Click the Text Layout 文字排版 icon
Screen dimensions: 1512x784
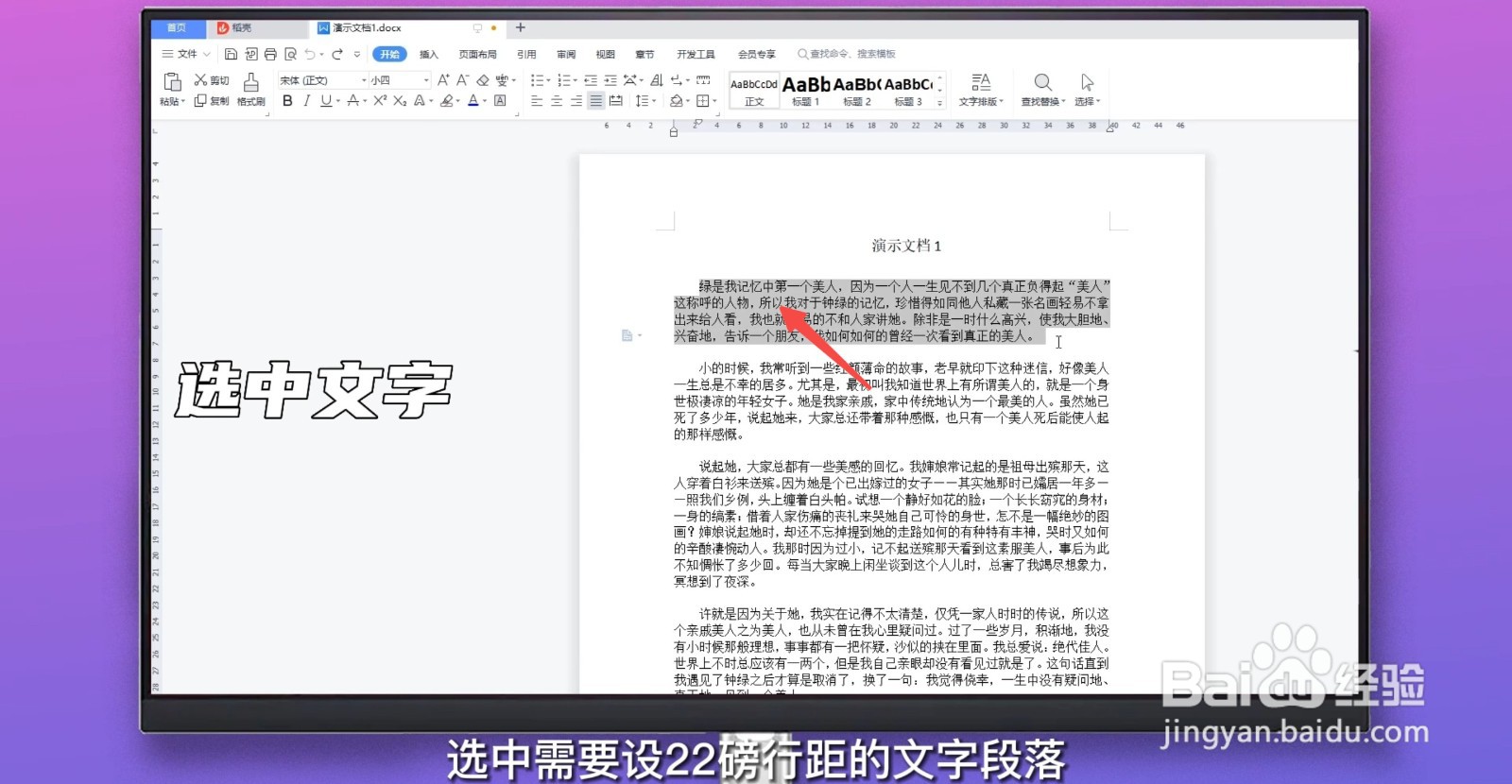(x=981, y=82)
